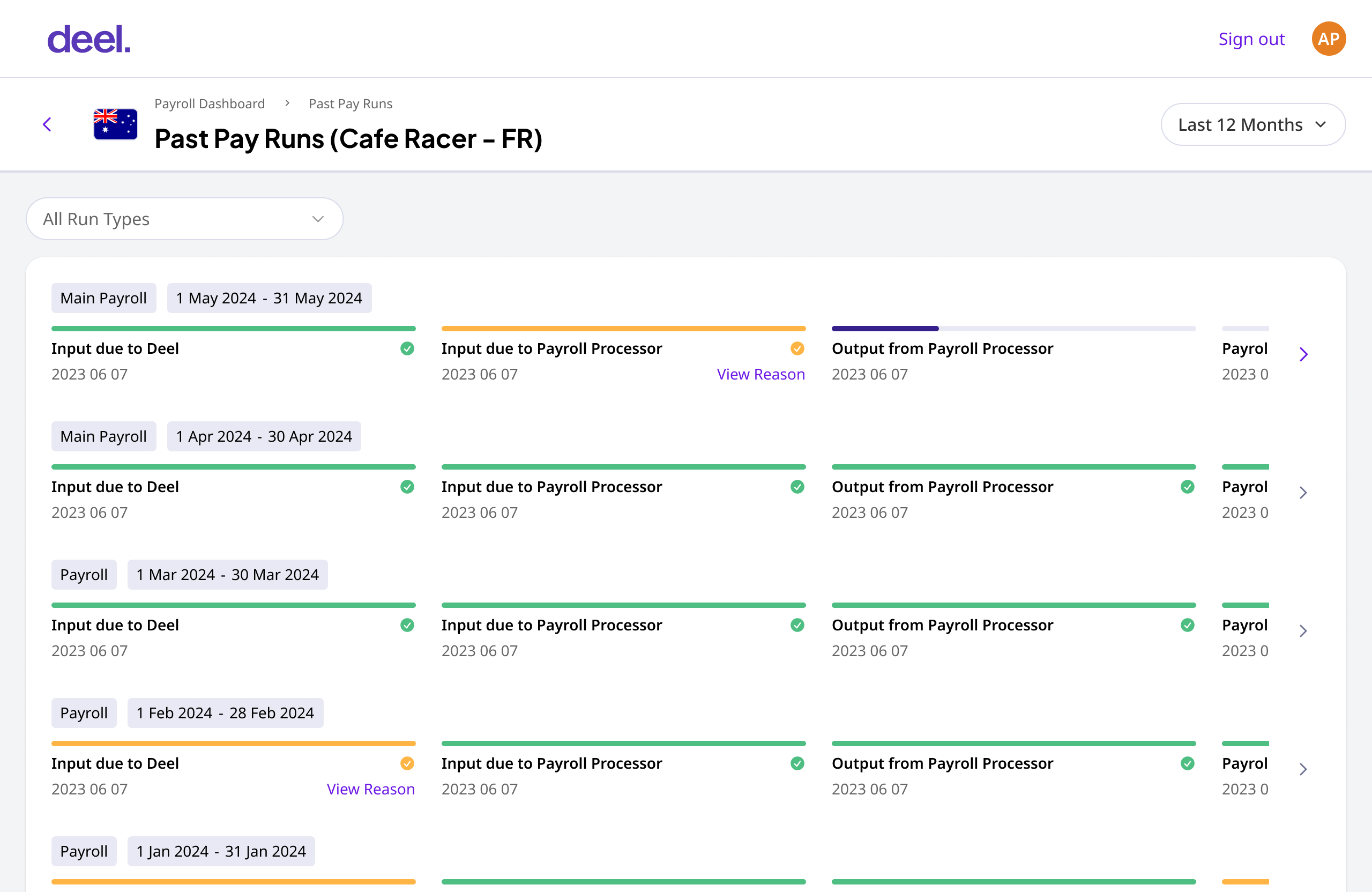Click date under April Output from Payroll Processor

[869, 512]
